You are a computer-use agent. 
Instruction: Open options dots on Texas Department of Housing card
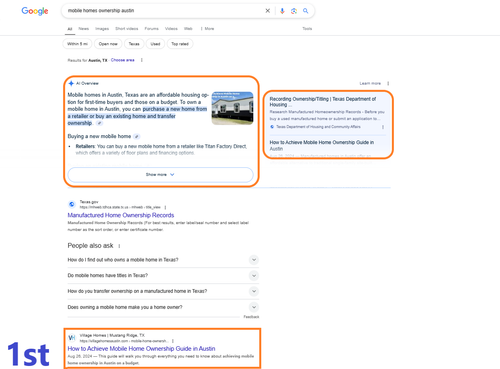(383, 127)
